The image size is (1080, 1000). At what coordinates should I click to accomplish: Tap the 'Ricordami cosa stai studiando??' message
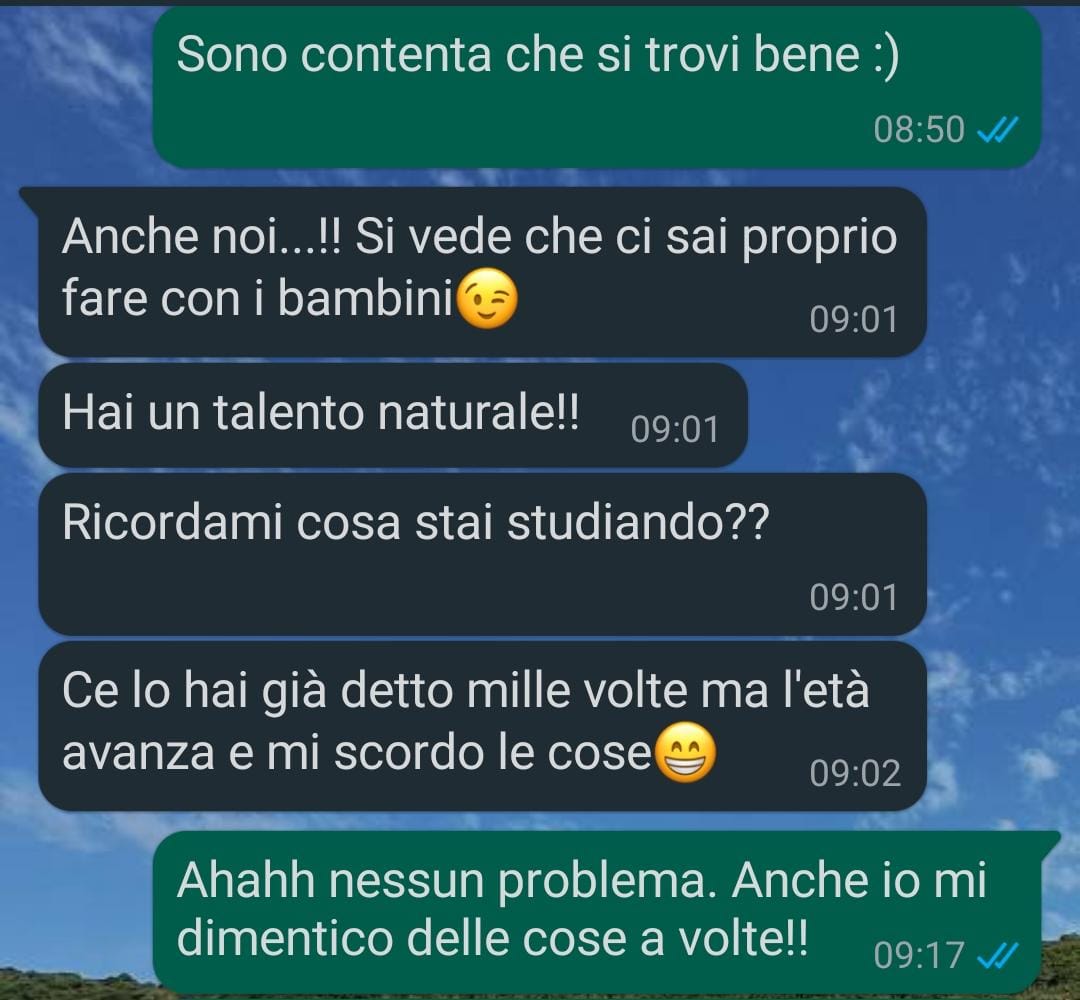(x=482, y=554)
